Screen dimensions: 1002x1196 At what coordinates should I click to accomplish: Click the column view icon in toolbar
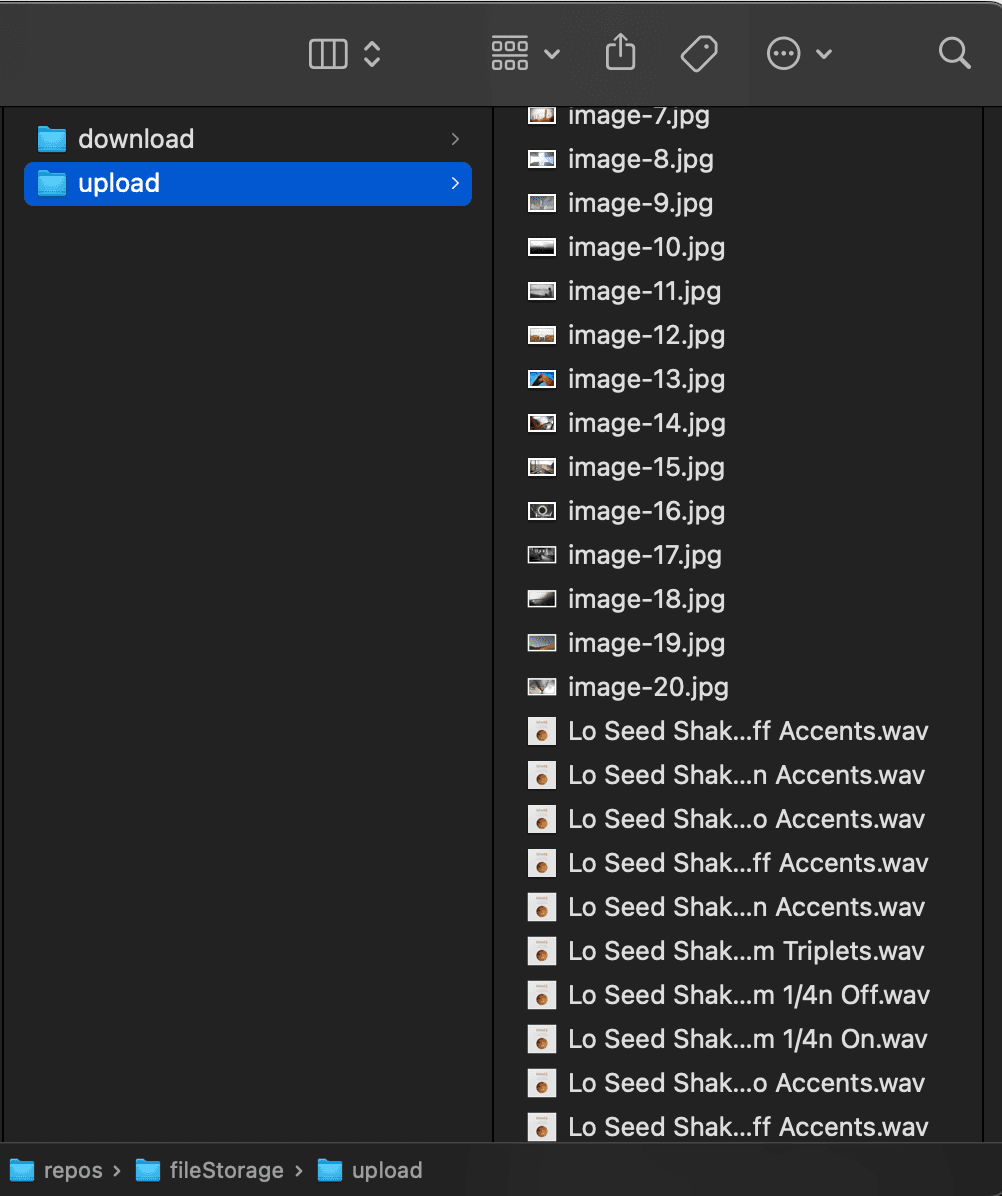(328, 54)
